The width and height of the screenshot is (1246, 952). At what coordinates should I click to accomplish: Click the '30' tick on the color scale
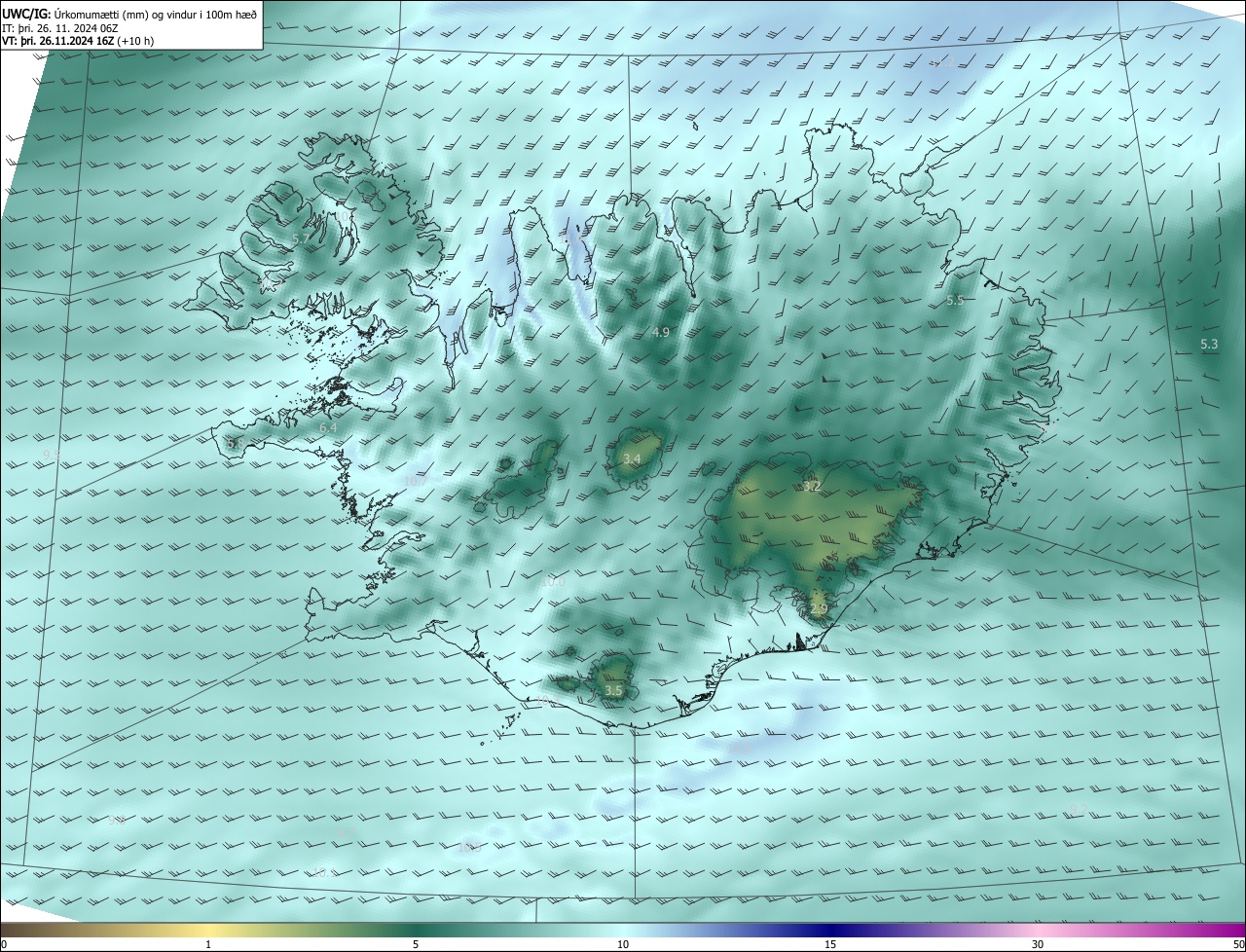1038,944
